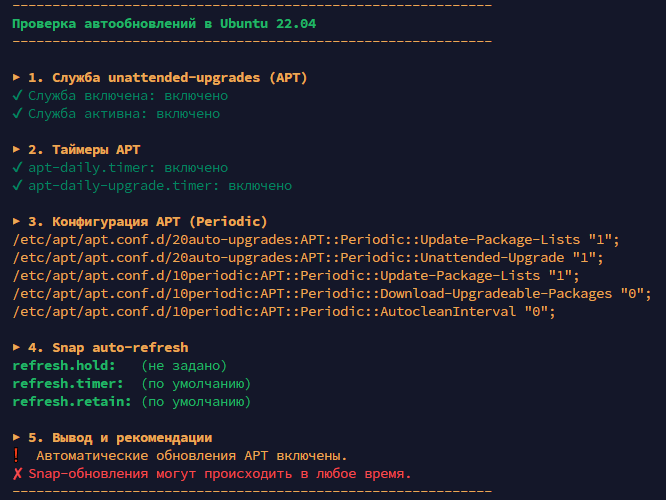Click the red exclamation mark warning icon
The height and width of the screenshot is (500, 666).
click(x=16, y=455)
